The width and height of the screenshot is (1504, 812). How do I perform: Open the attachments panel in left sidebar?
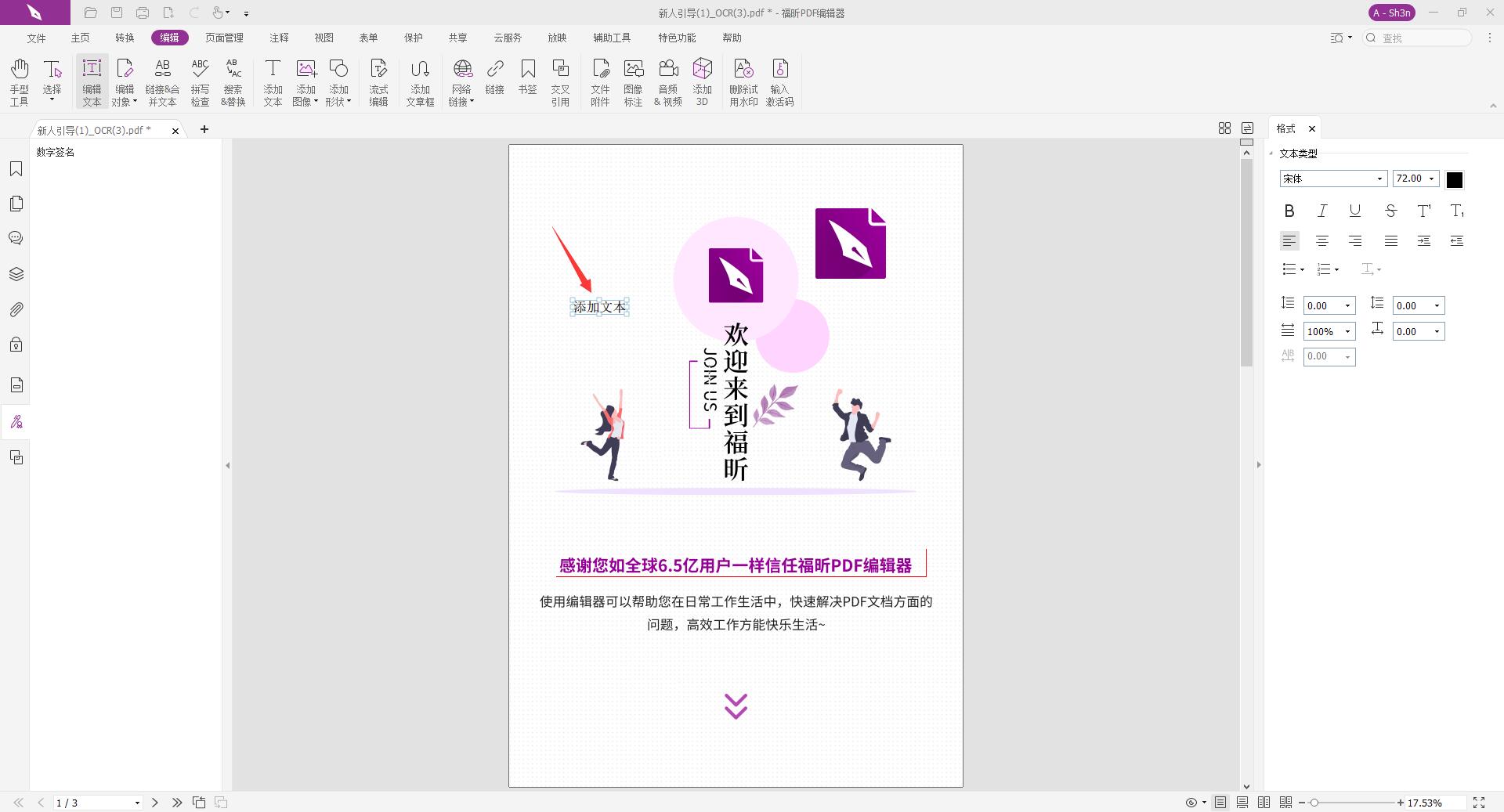16,309
